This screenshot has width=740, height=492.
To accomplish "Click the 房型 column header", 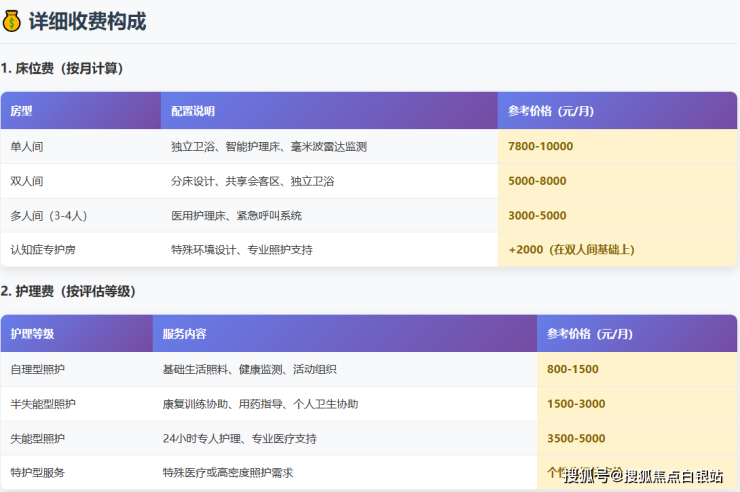I will pos(22,111).
